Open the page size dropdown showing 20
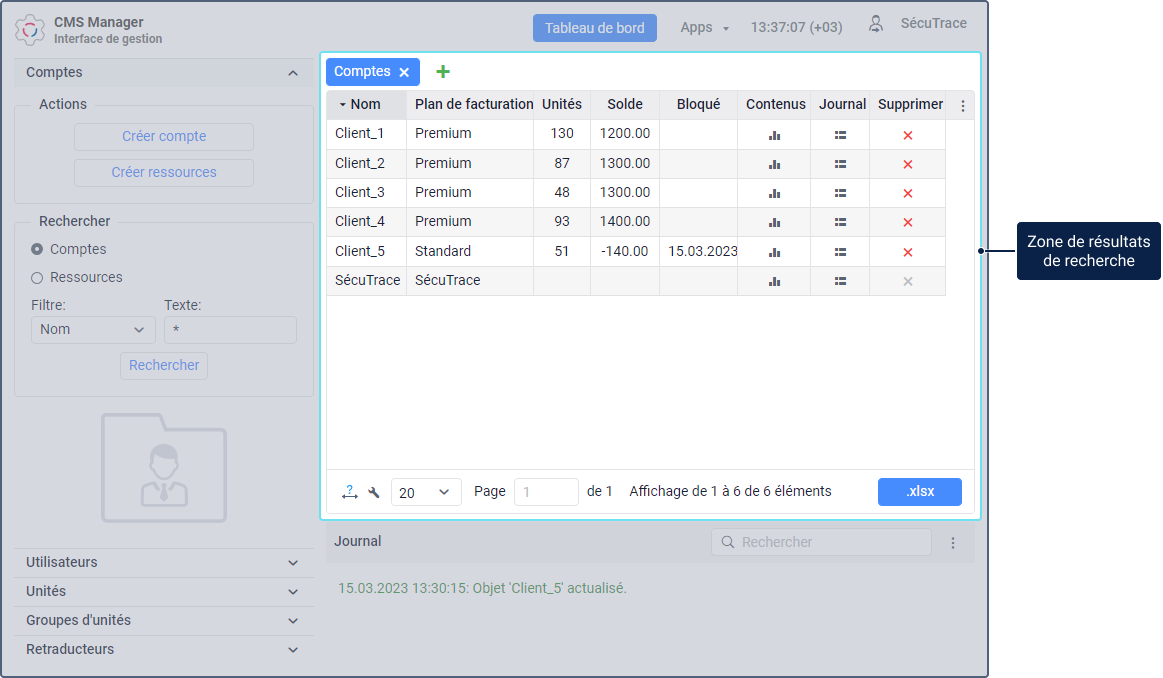1163x678 pixels. pos(426,492)
